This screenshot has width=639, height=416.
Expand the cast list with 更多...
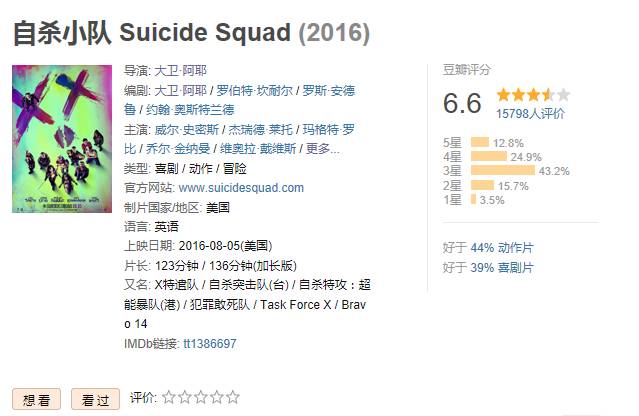pos(321,148)
